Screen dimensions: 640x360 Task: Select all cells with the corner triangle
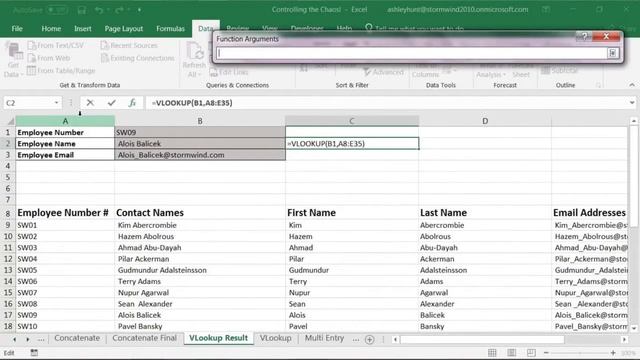tap(11, 121)
